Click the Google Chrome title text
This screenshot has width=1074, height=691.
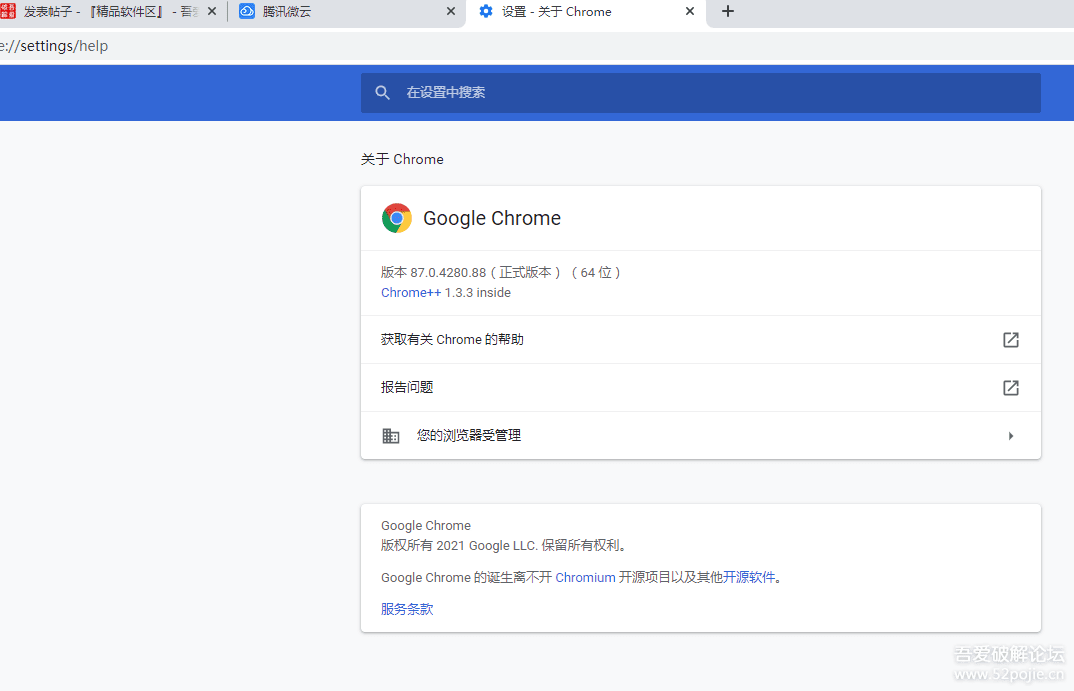pos(492,218)
